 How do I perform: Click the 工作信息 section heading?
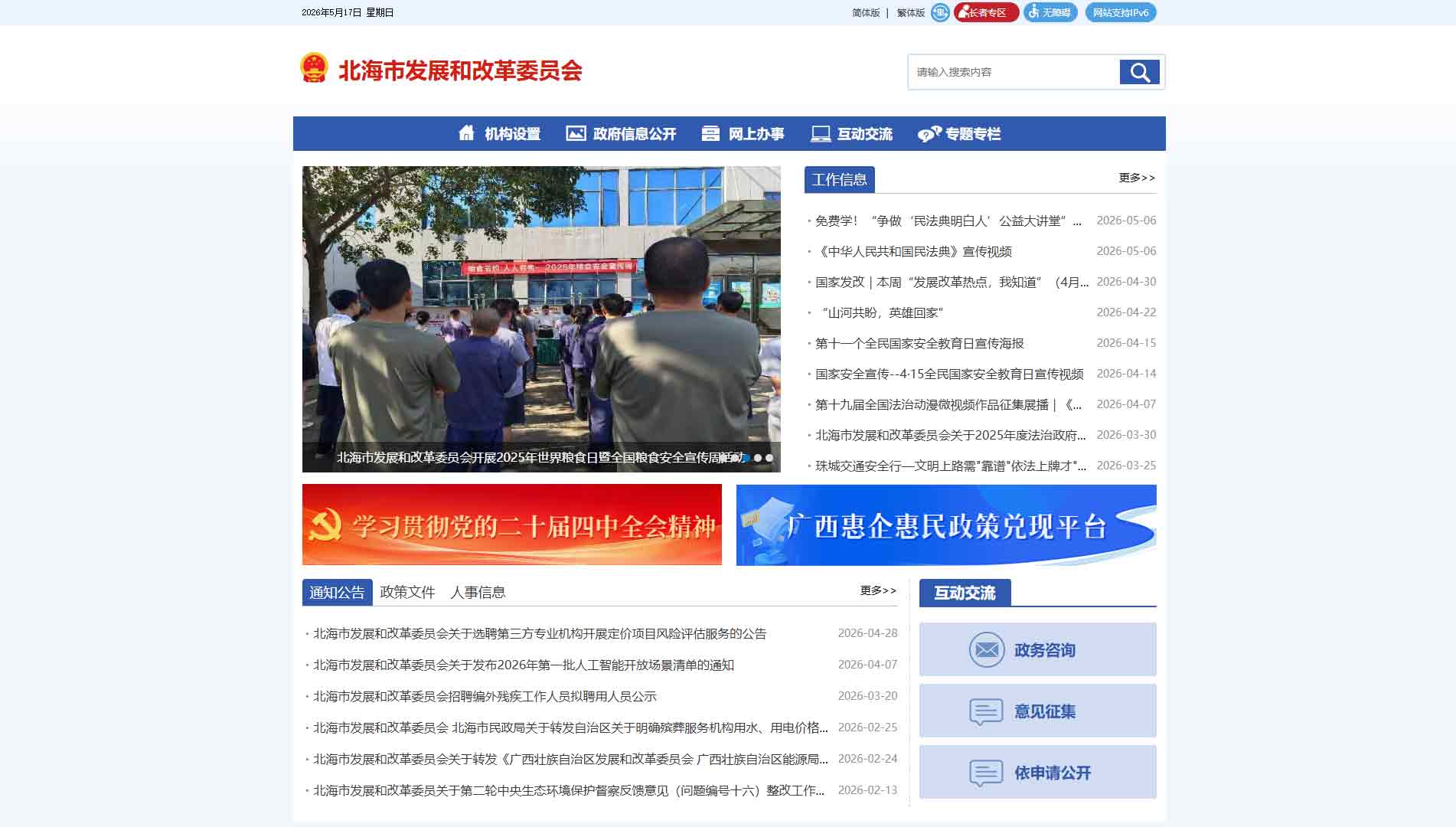840,179
